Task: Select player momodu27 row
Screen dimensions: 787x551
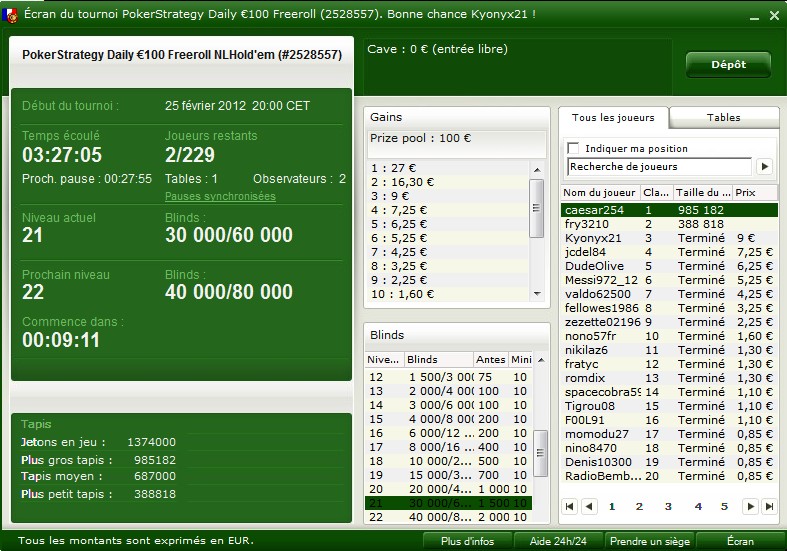Action: coord(669,434)
